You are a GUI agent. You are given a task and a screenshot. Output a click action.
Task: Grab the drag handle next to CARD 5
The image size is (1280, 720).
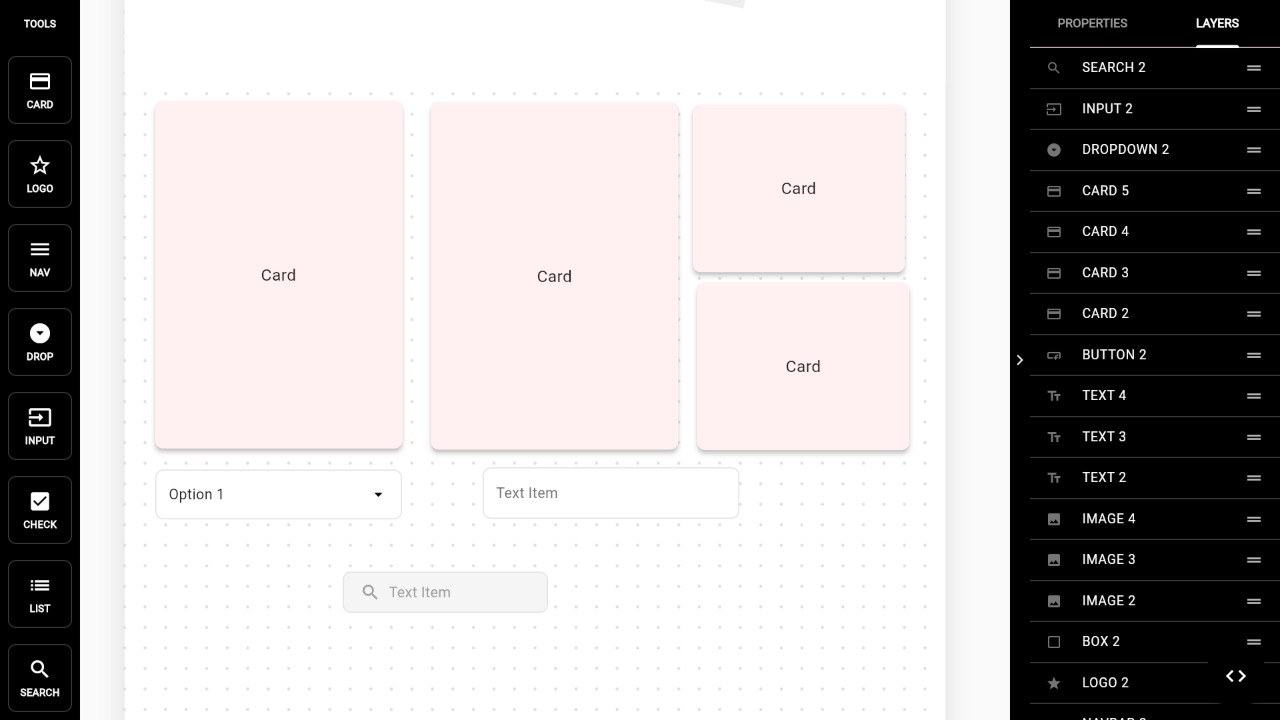coord(1253,191)
